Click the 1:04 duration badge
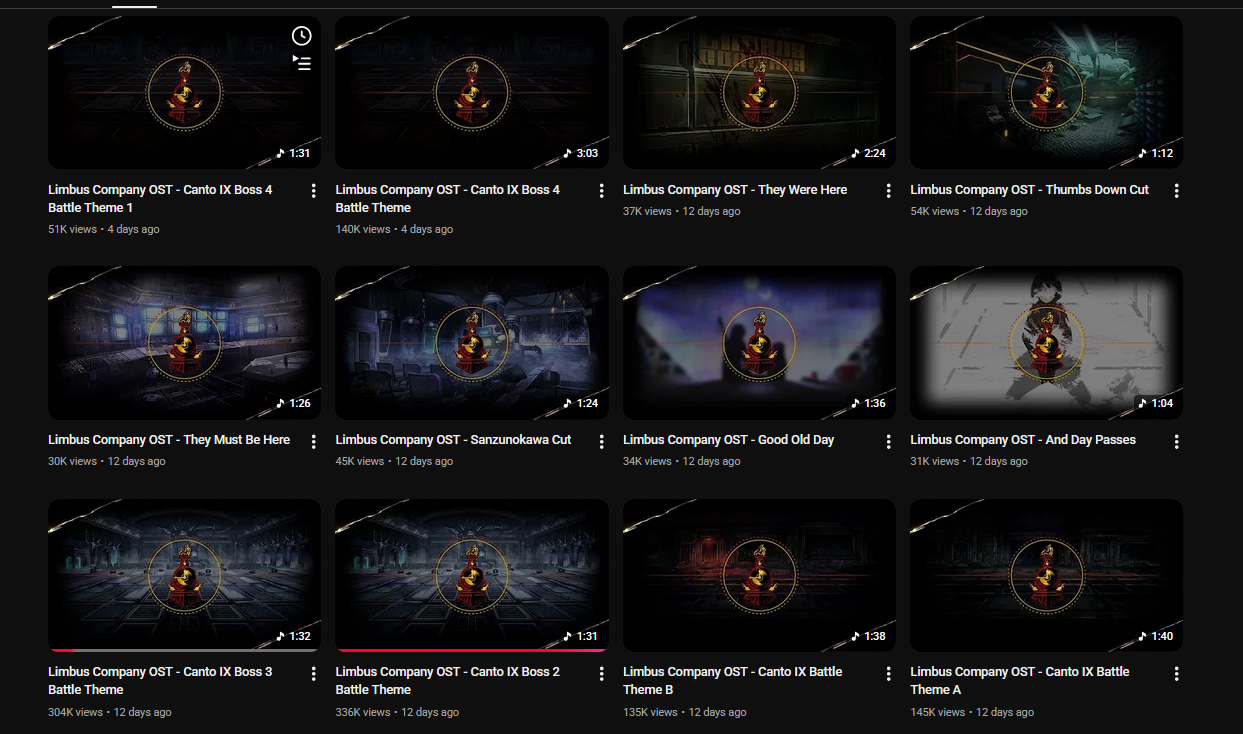The image size is (1243, 734). tap(1155, 403)
